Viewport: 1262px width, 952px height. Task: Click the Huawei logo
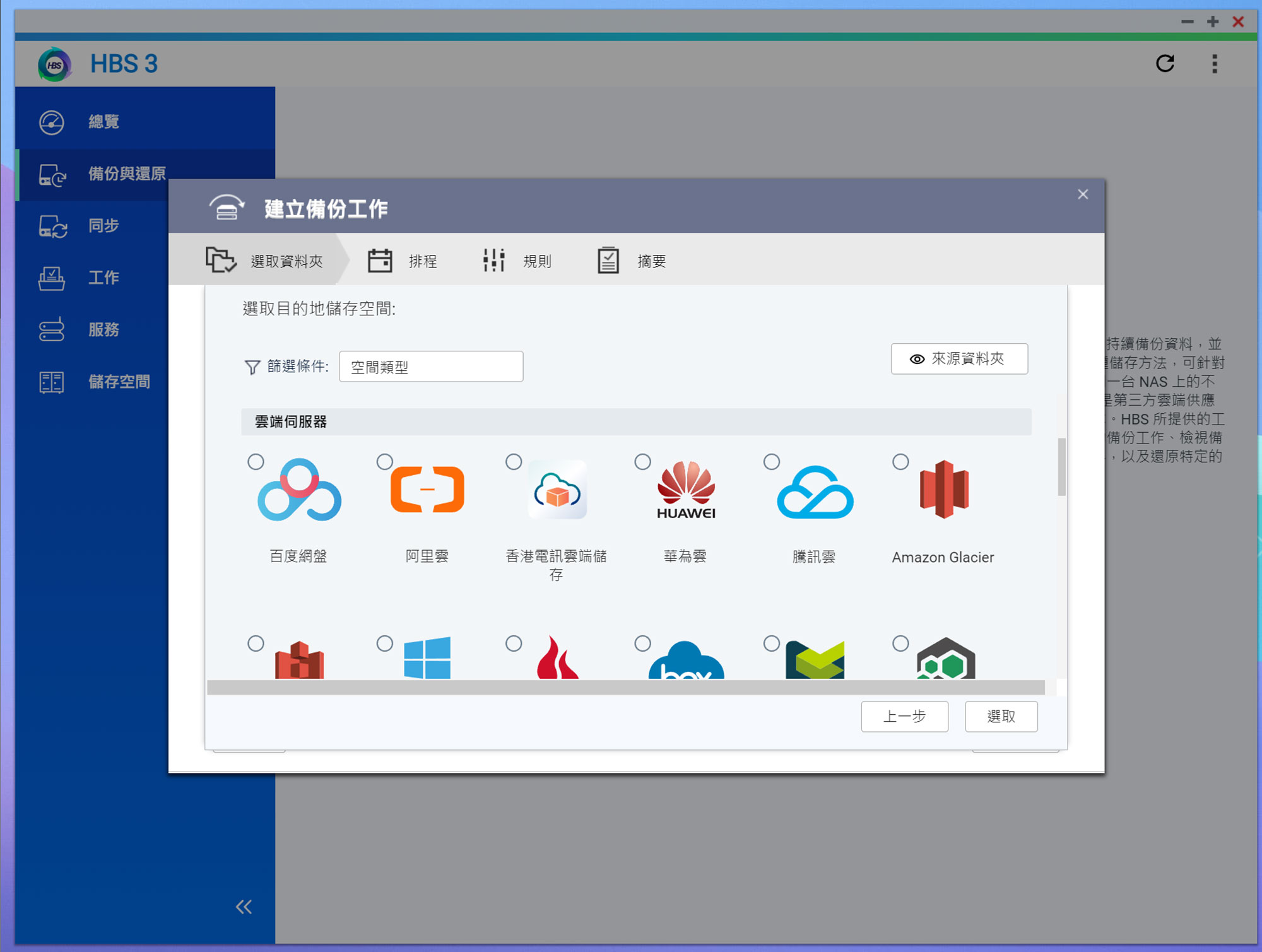686,490
